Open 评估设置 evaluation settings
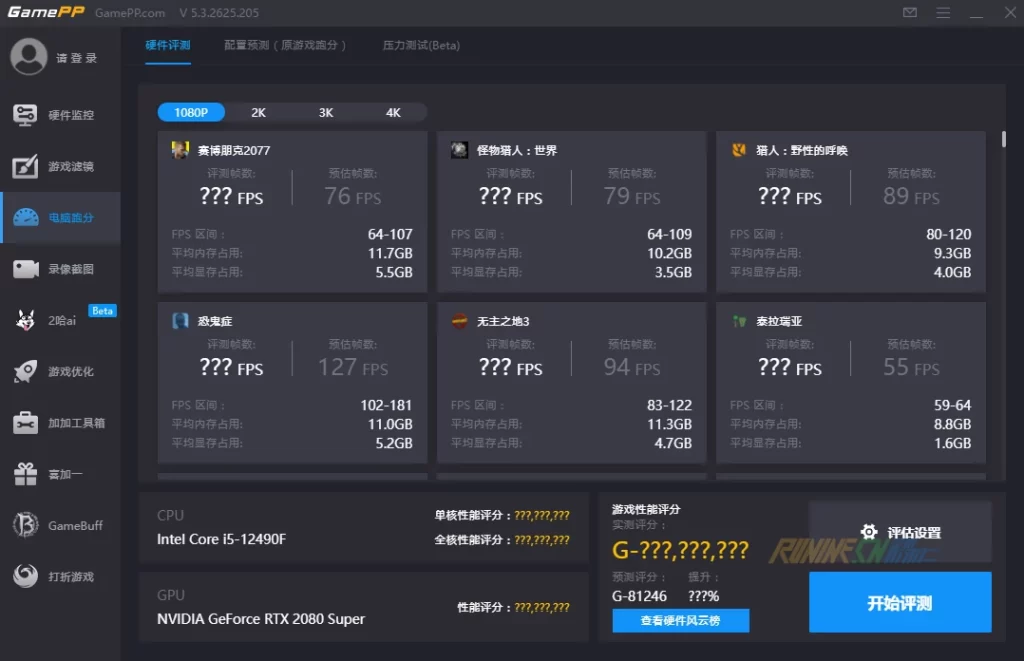This screenshot has width=1024, height=661. [x=900, y=533]
